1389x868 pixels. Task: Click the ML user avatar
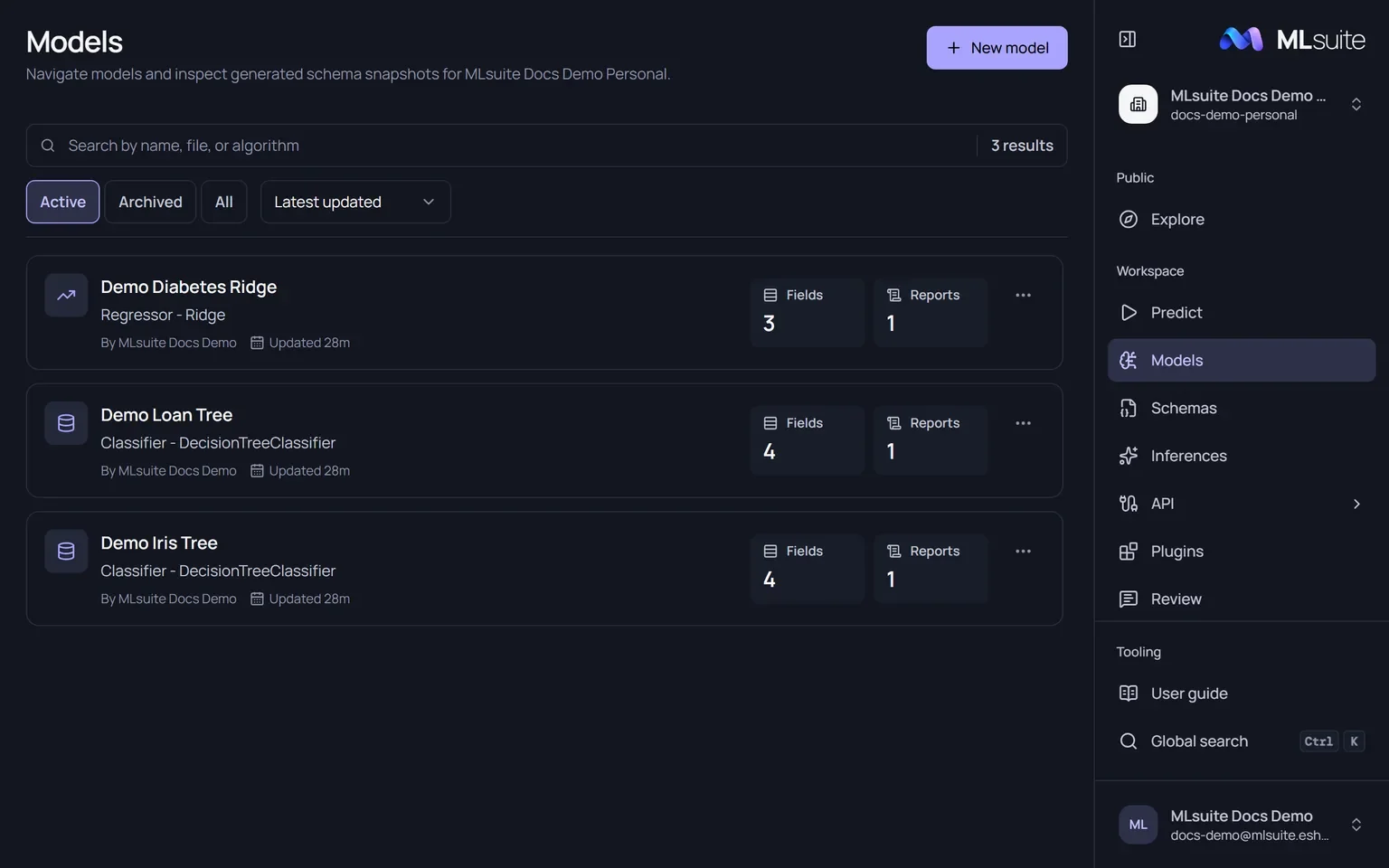tap(1138, 825)
